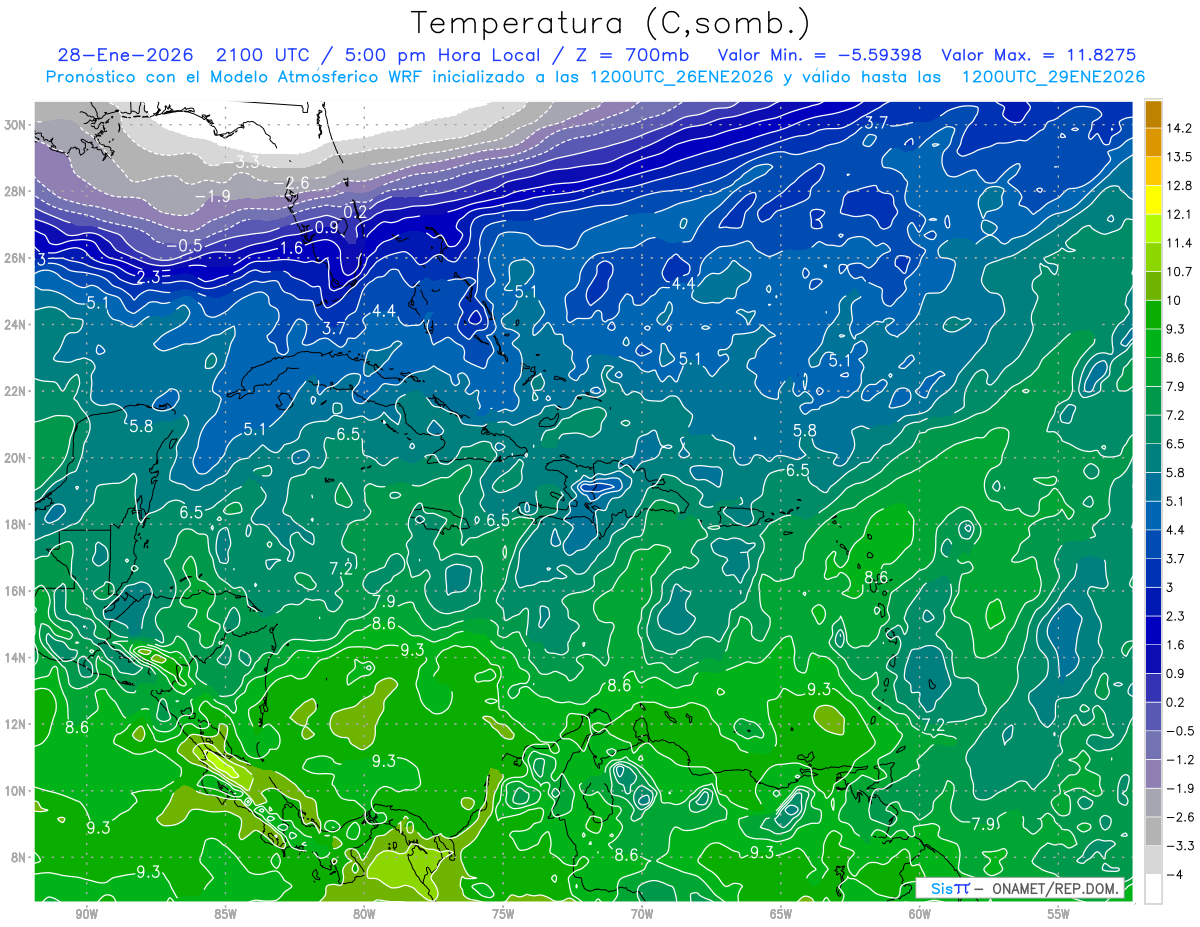1200x927 pixels.
Task: Click the purple swatch between -1.2 and -1.9
Action: 1153,774
